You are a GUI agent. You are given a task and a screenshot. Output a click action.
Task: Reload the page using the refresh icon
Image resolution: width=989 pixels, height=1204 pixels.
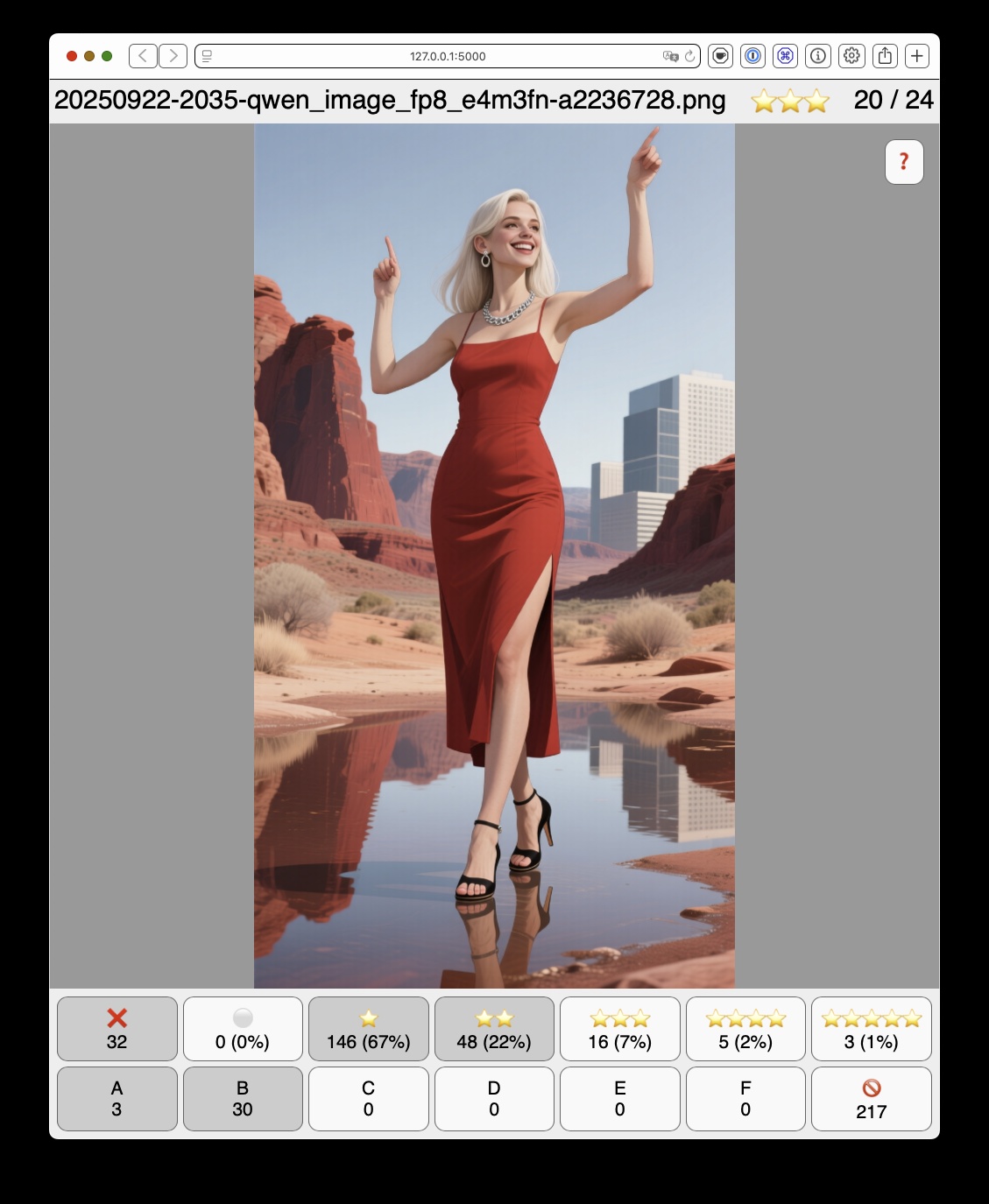689,56
